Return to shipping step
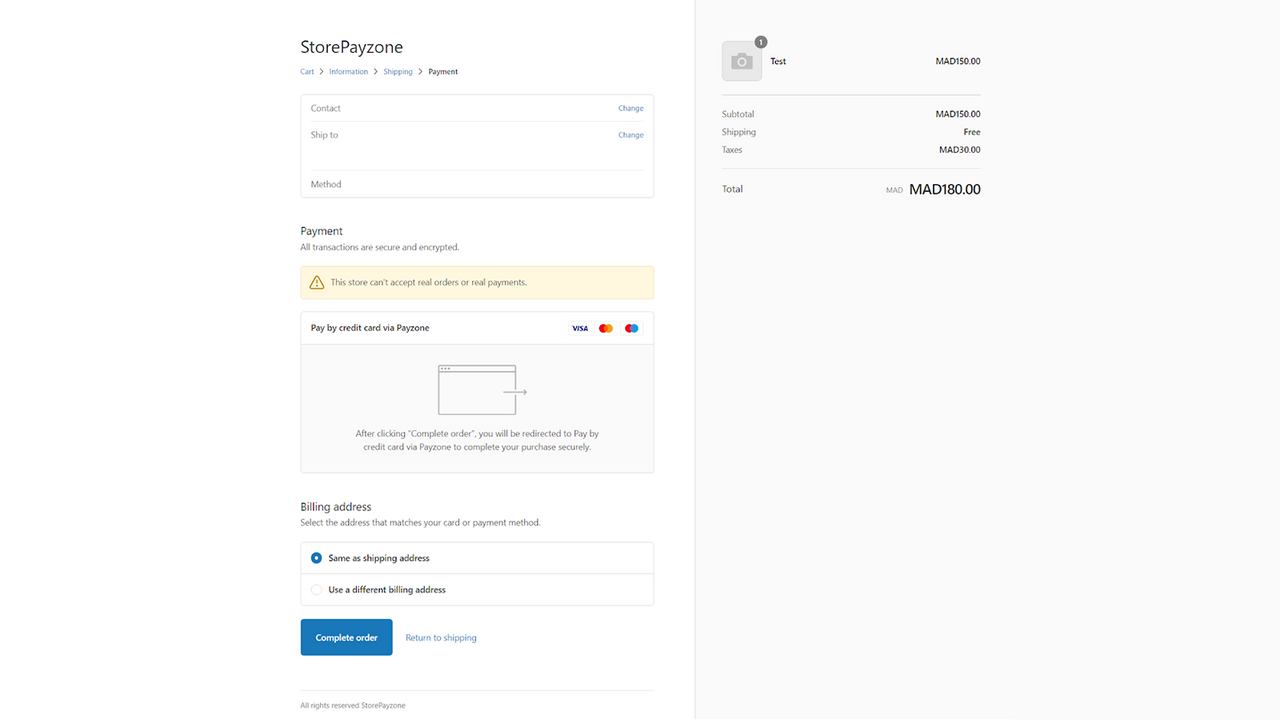The image size is (1280, 720). tap(441, 638)
